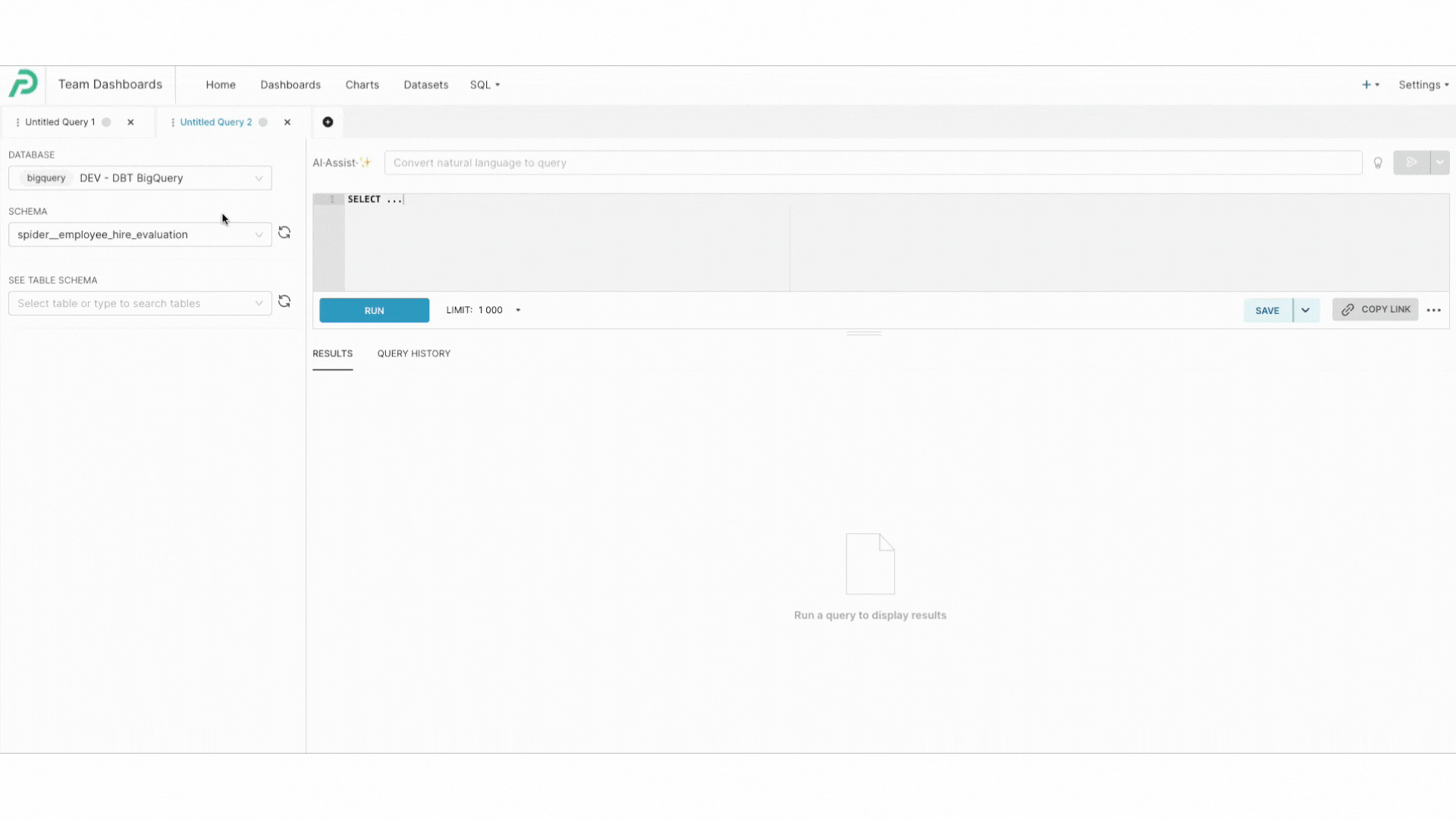Click the Copy Link button

pos(1375,309)
